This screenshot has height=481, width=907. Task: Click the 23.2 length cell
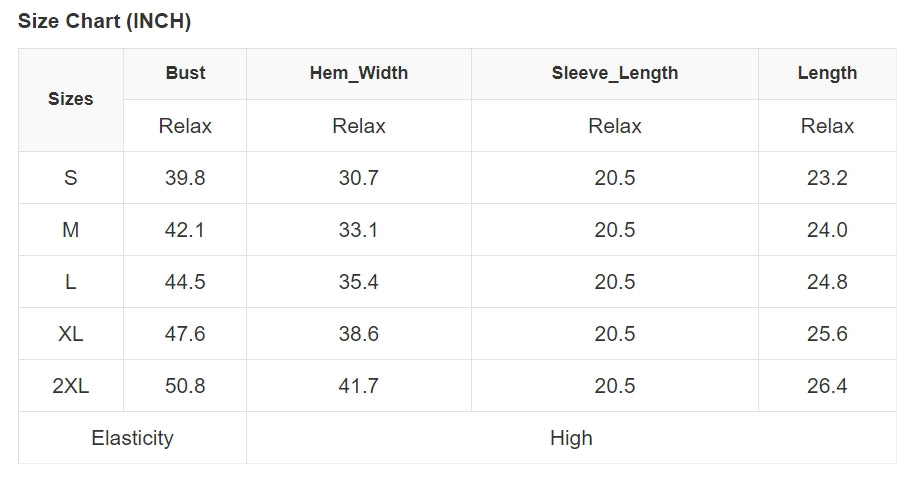click(x=827, y=178)
